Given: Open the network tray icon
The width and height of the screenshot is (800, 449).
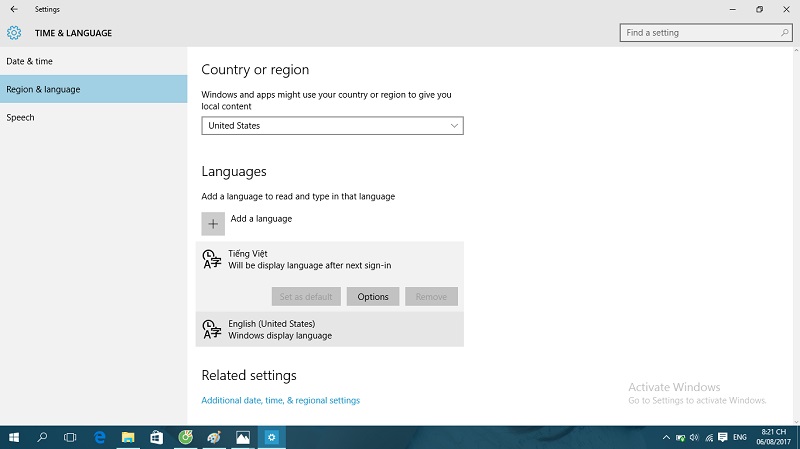Looking at the screenshot, I should coord(709,437).
